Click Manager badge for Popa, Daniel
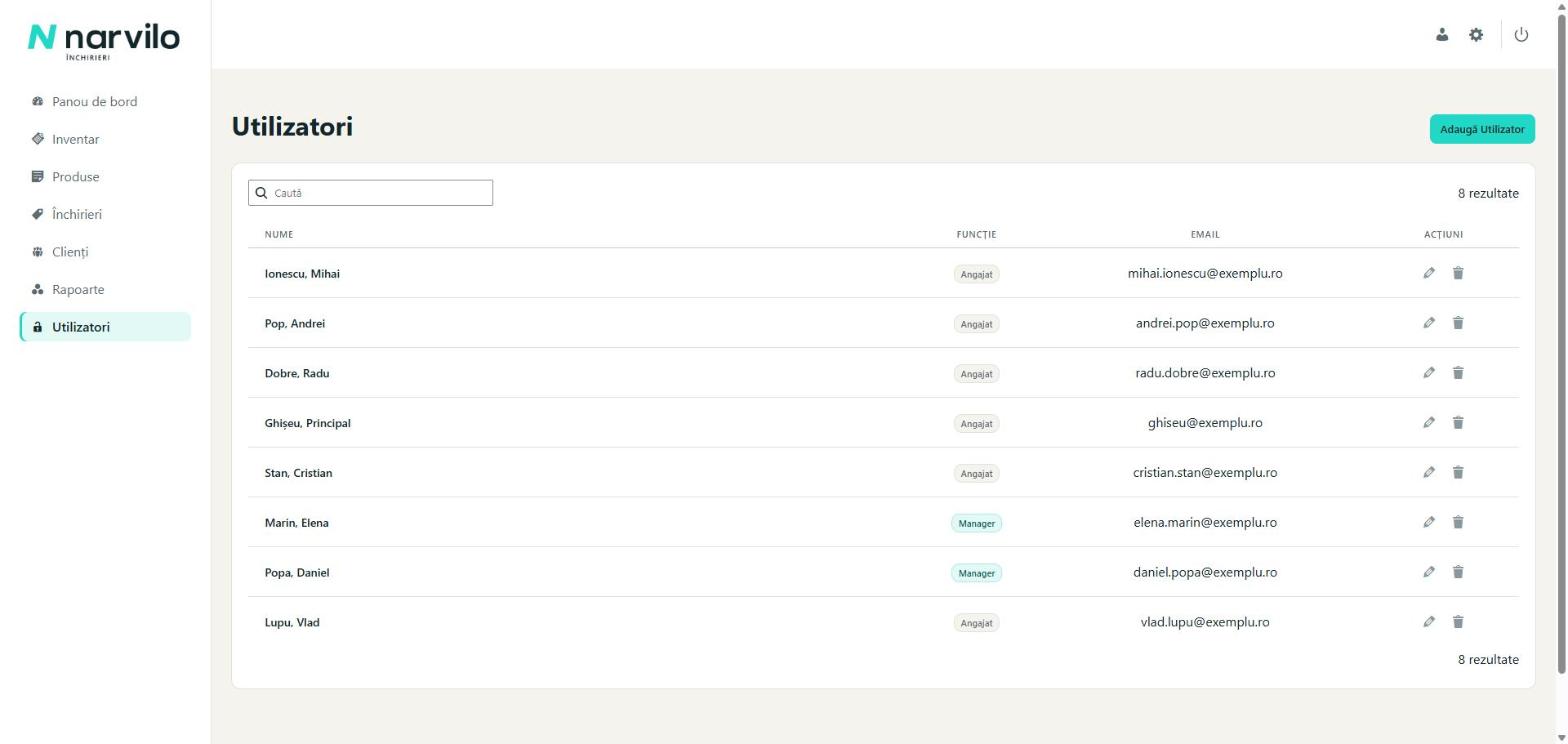Image resolution: width=1568 pixels, height=744 pixels. (976, 573)
